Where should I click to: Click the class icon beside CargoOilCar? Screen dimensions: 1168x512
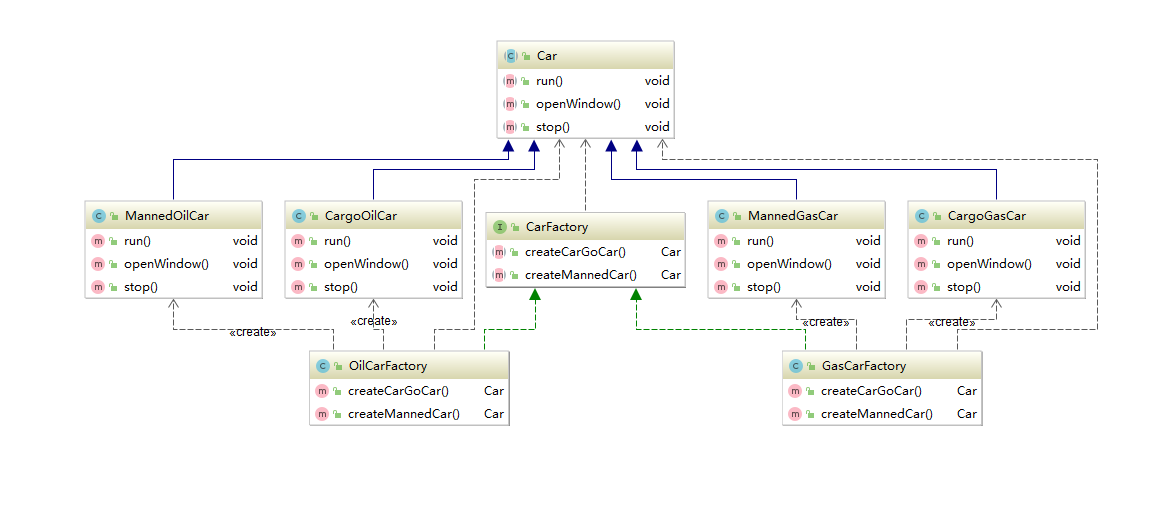[x=298, y=216]
